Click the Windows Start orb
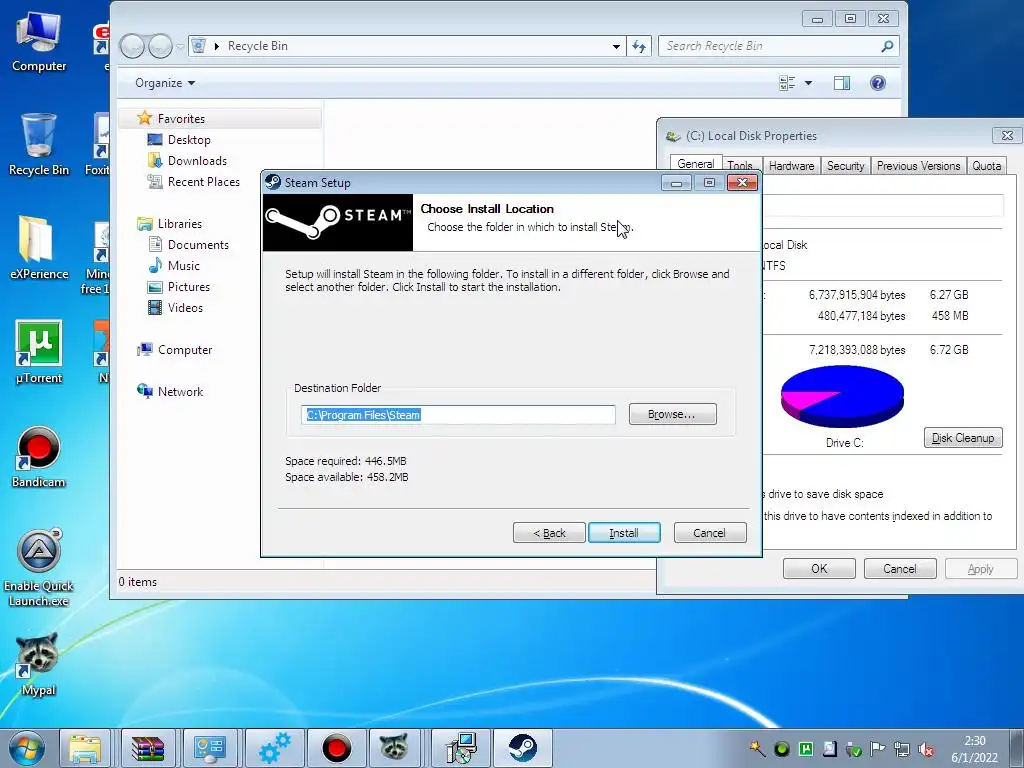Image resolution: width=1024 pixels, height=768 pixels. [27, 748]
